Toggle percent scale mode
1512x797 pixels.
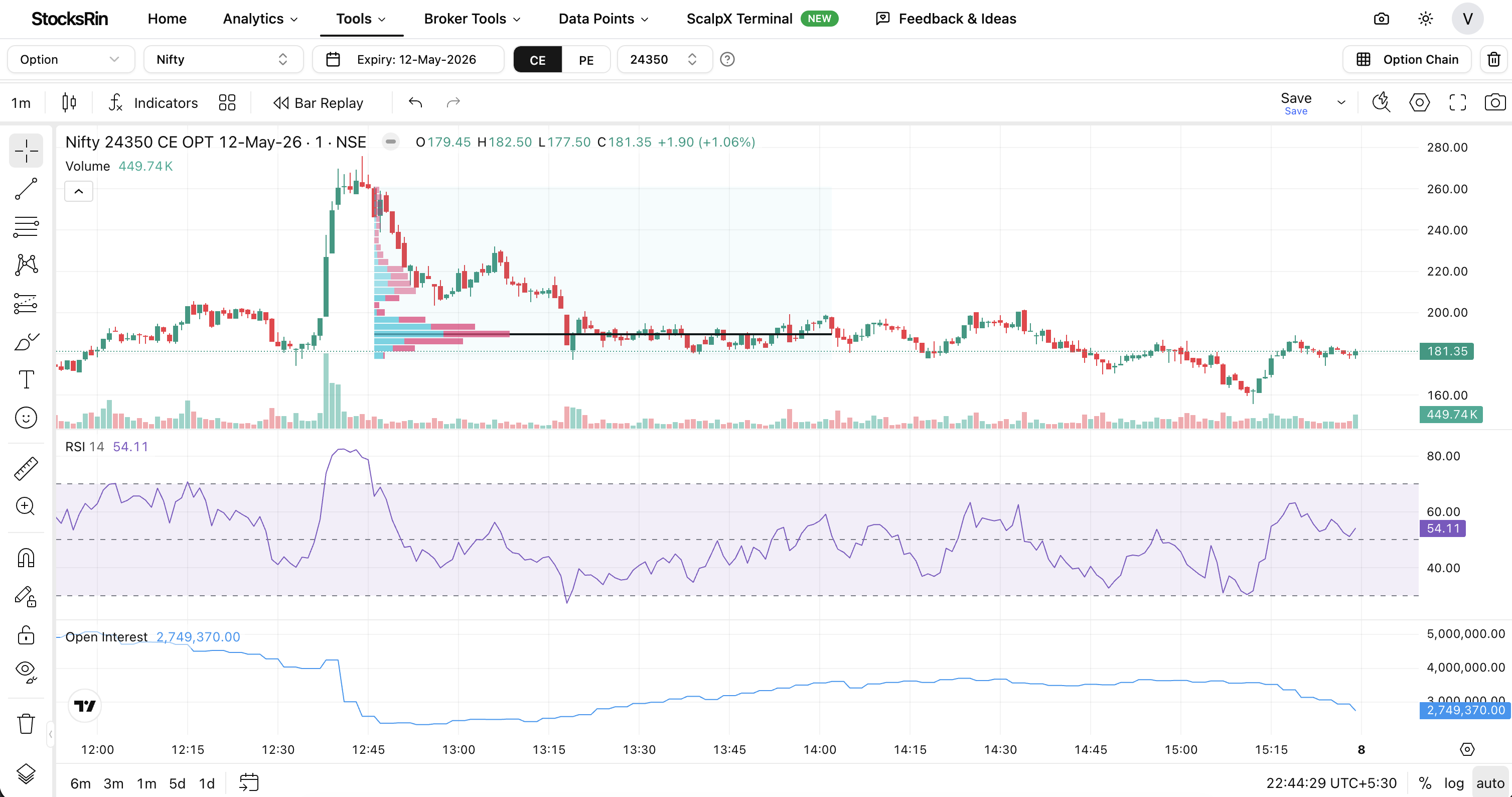click(1425, 783)
